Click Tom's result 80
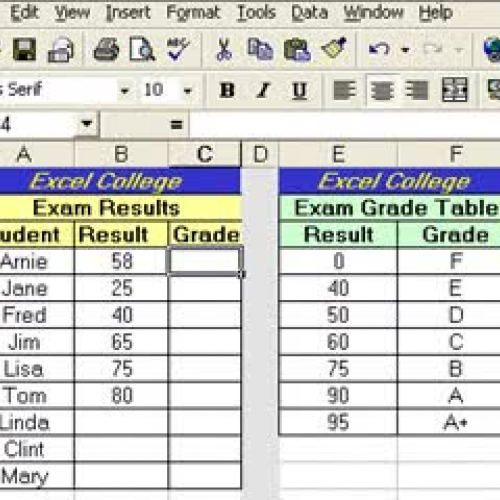The width and height of the screenshot is (500, 500). 122,396
